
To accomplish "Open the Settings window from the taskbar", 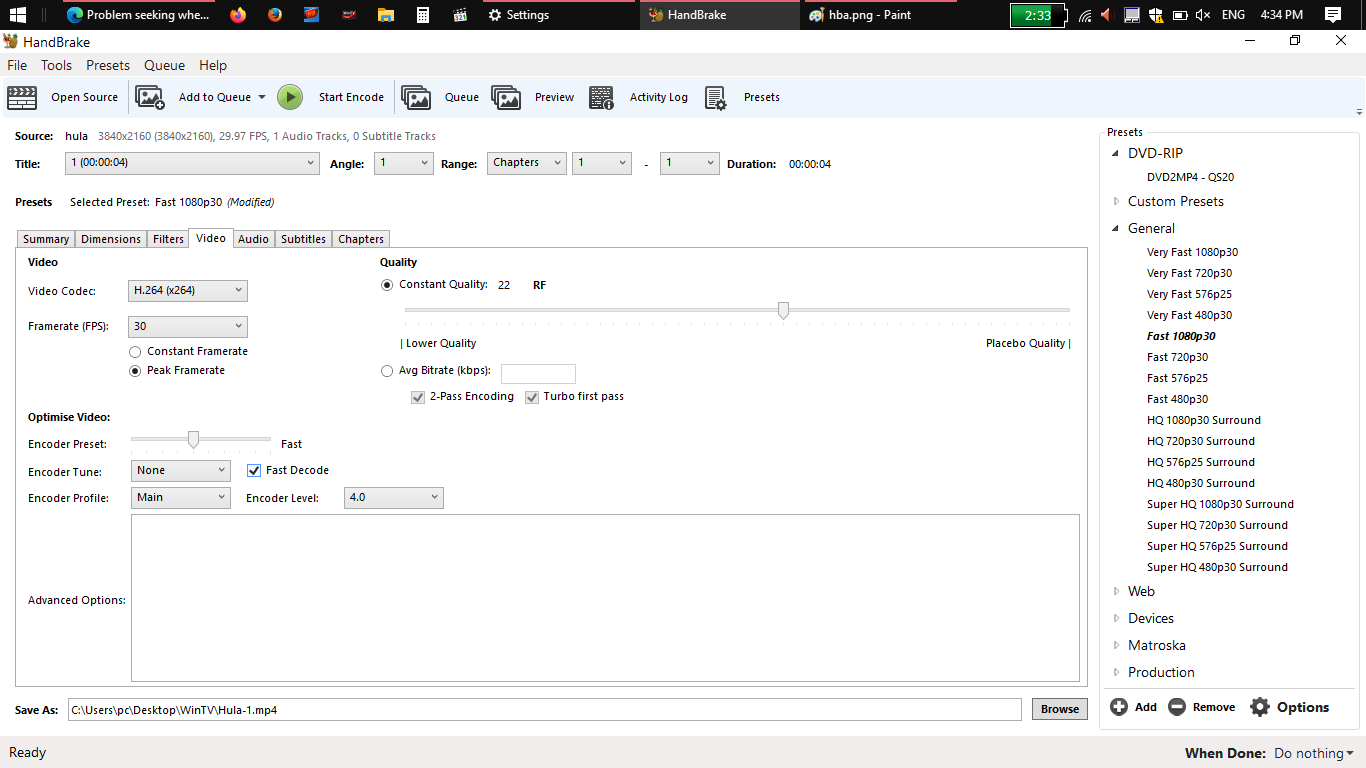I will [x=560, y=15].
